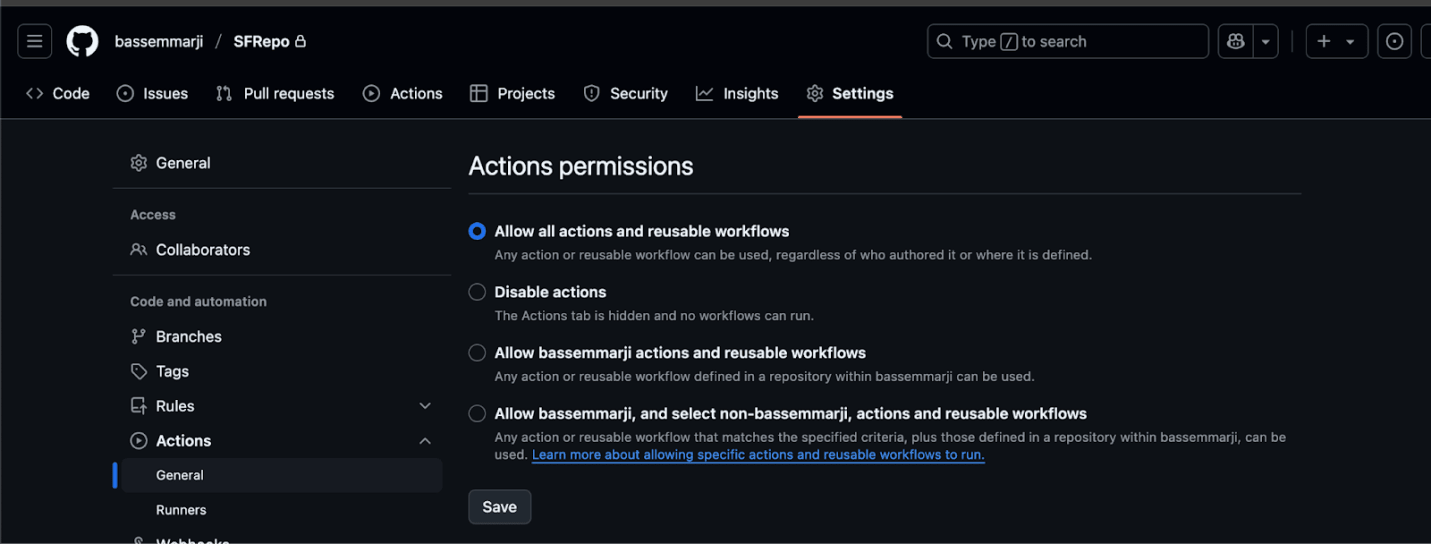This screenshot has height=544, width=1431.
Task: Open the create new plus dropdown
Action: coord(1336,41)
